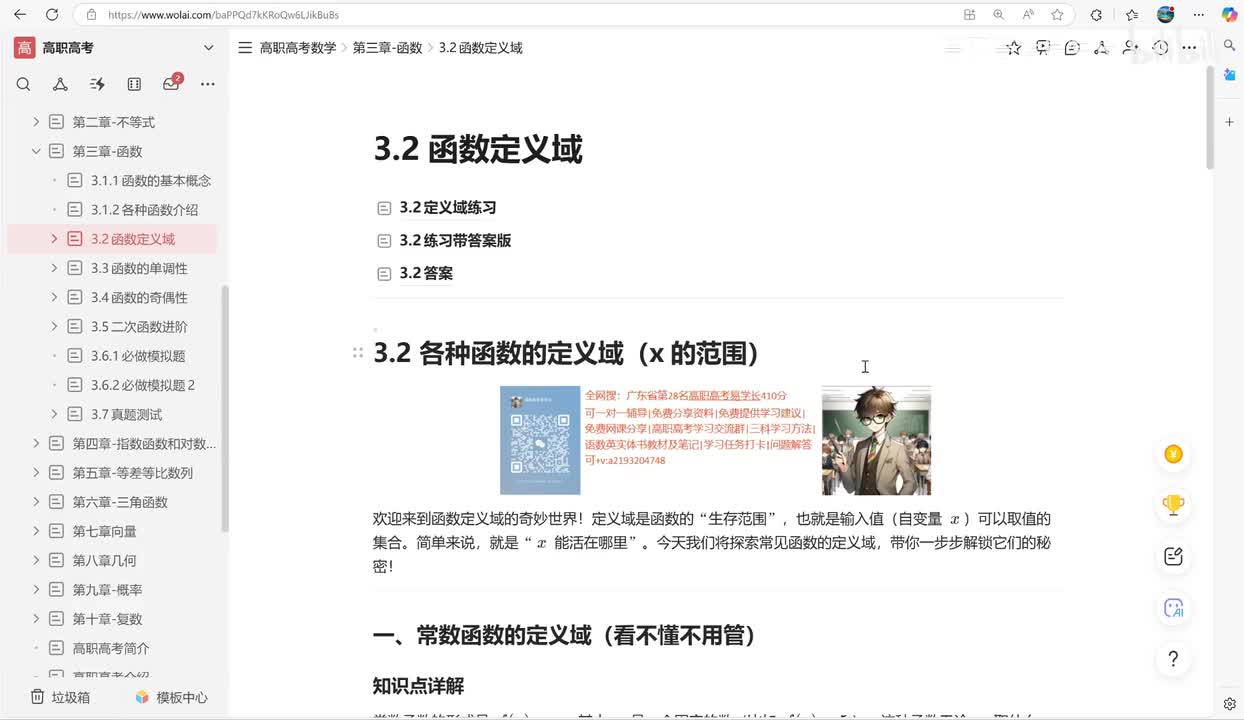This screenshot has height=720, width=1244.
Task: Open the page graph view icon
Action: click(x=1101, y=48)
